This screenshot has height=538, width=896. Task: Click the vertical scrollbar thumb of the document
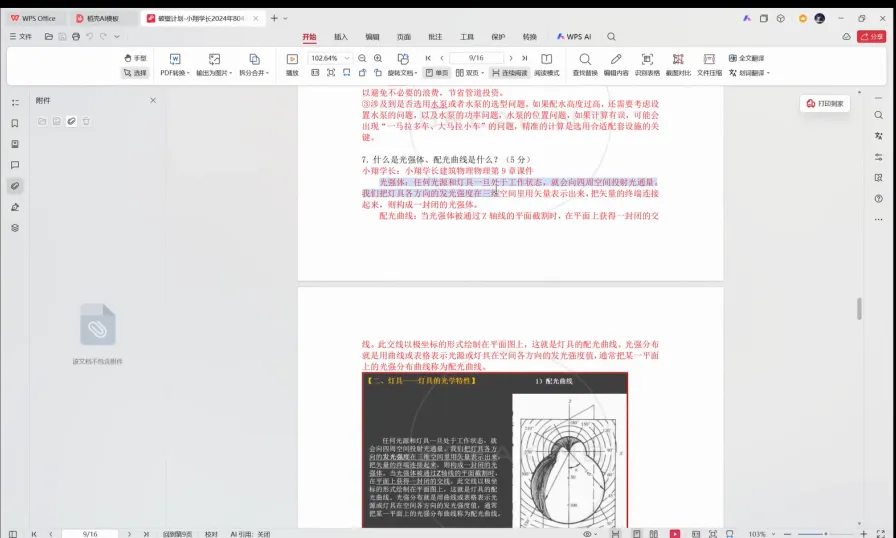tap(859, 309)
